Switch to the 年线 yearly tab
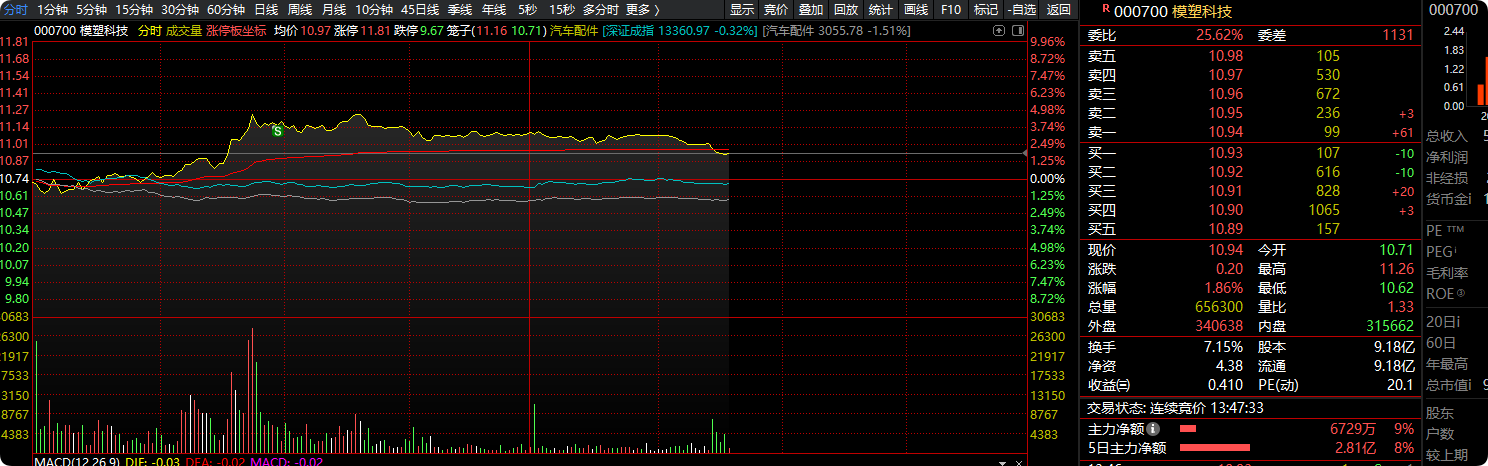 coord(494,9)
